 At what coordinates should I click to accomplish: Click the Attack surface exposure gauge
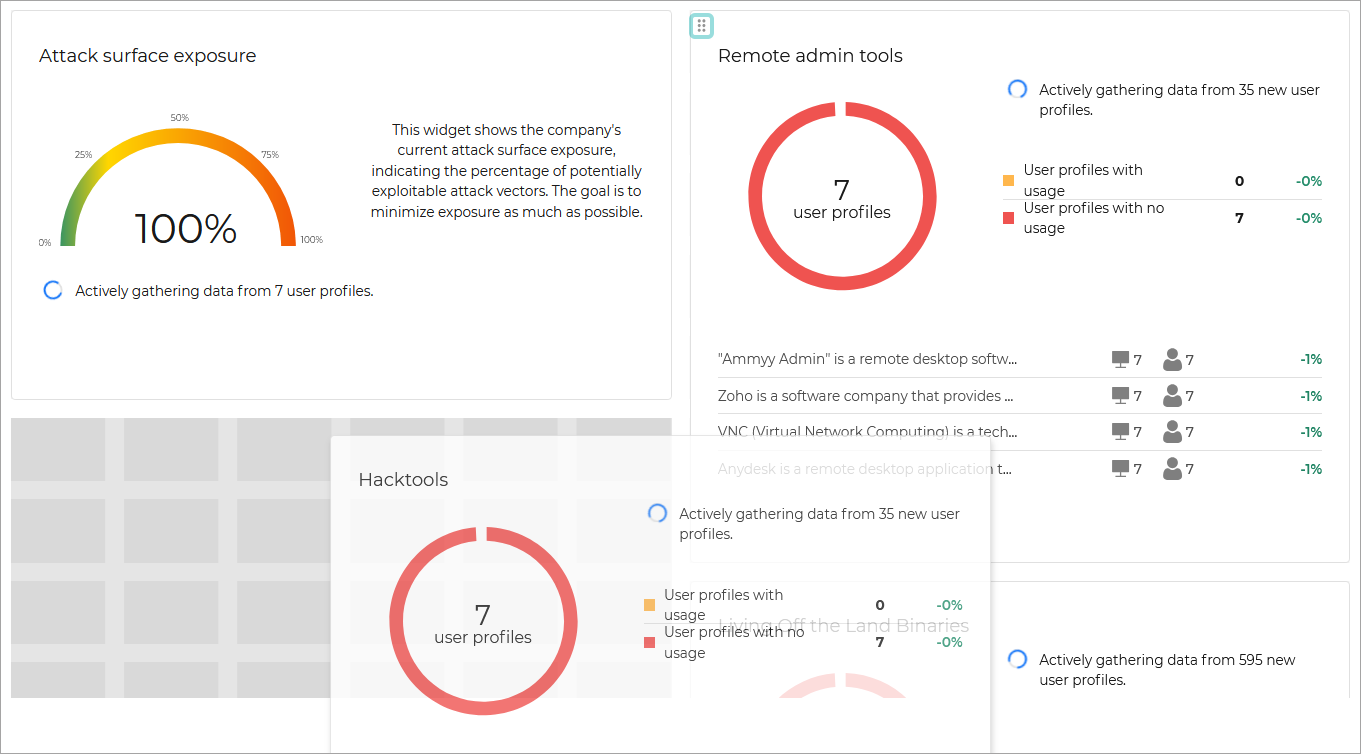click(178, 186)
